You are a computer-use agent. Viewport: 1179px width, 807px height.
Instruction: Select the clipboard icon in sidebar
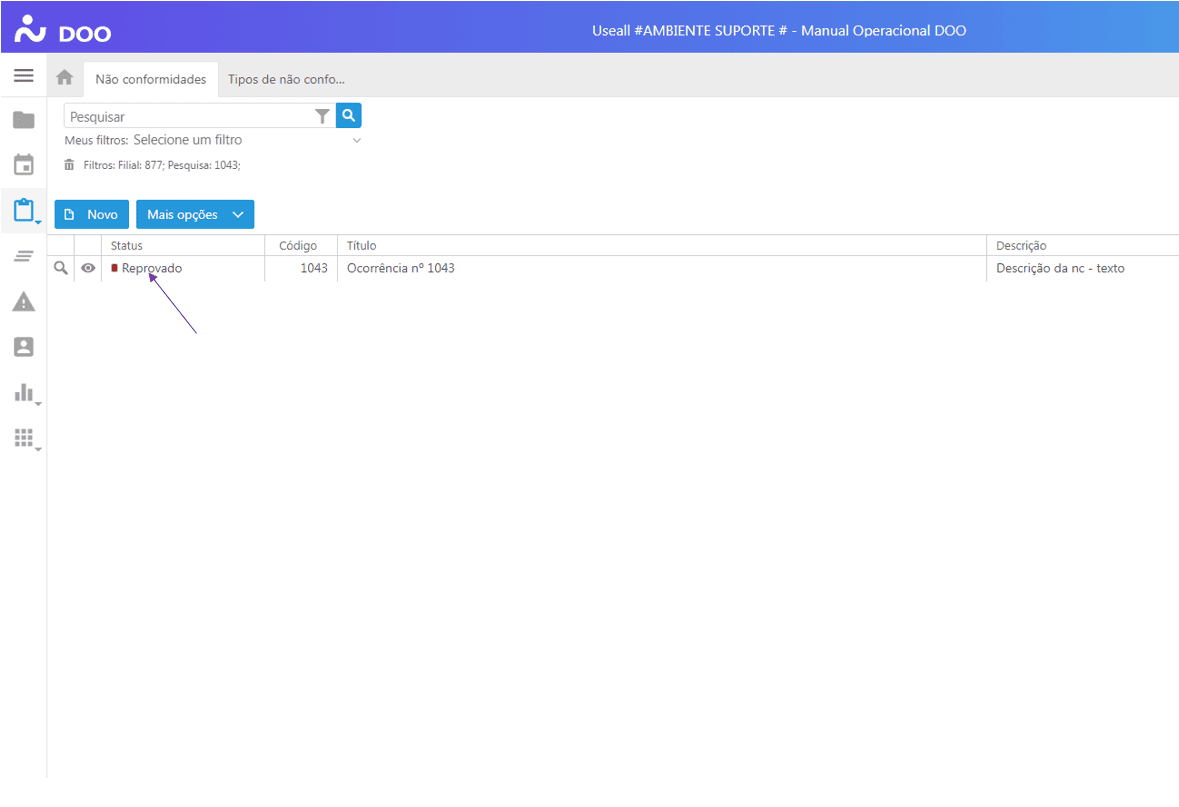(23, 210)
